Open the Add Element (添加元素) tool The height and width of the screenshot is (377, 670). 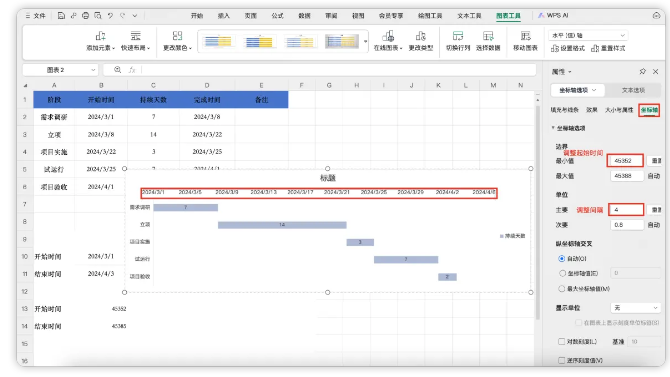click(x=100, y=41)
